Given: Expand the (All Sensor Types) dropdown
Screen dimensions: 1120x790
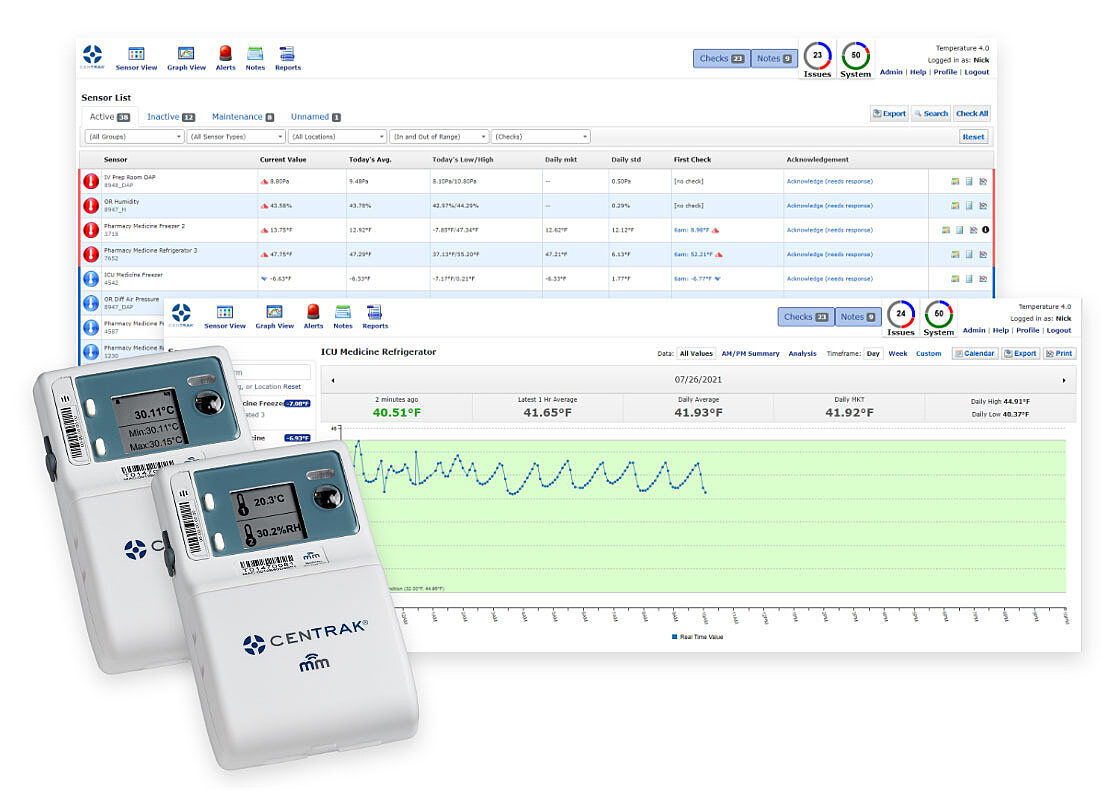Looking at the screenshot, I should click(x=235, y=136).
